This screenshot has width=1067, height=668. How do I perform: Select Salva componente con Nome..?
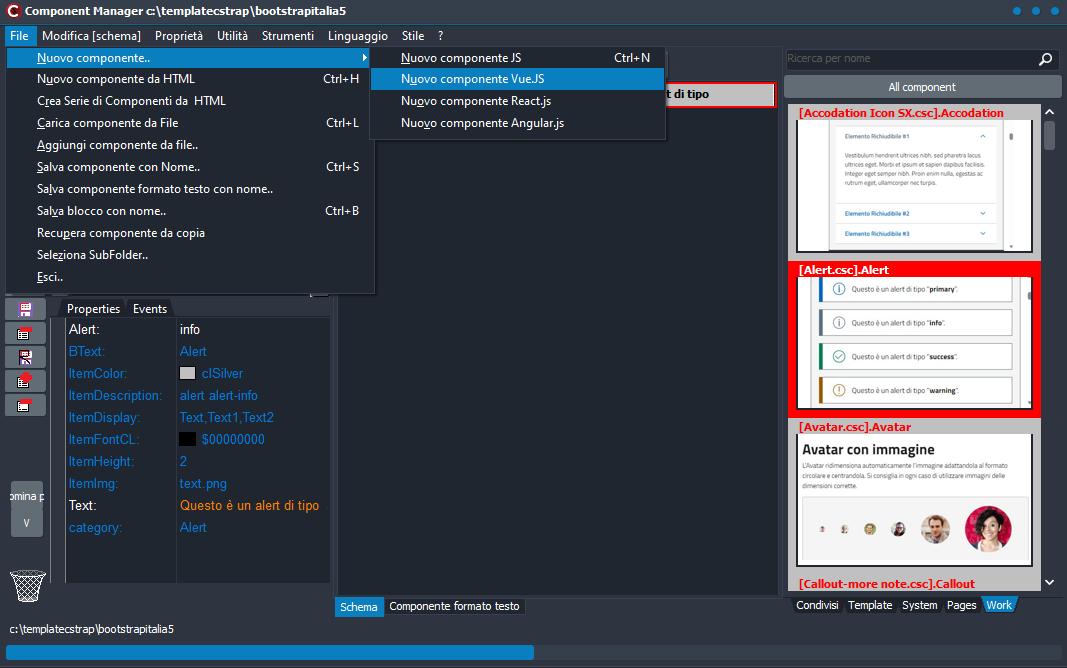click(x=190, y=167)
